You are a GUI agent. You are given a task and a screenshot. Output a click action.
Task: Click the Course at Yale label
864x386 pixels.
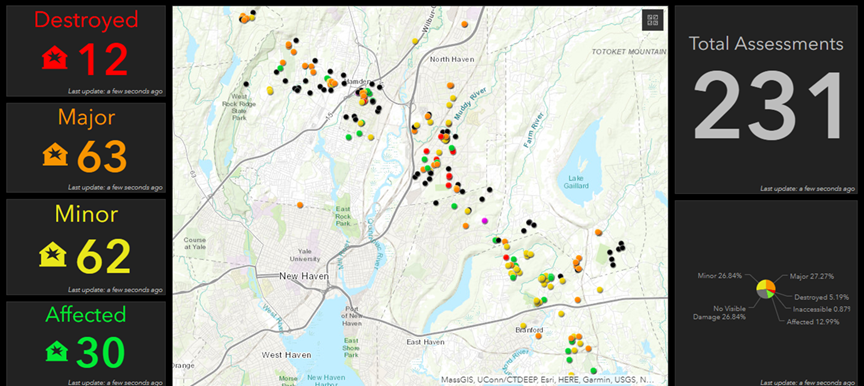(x=195, y=244)
